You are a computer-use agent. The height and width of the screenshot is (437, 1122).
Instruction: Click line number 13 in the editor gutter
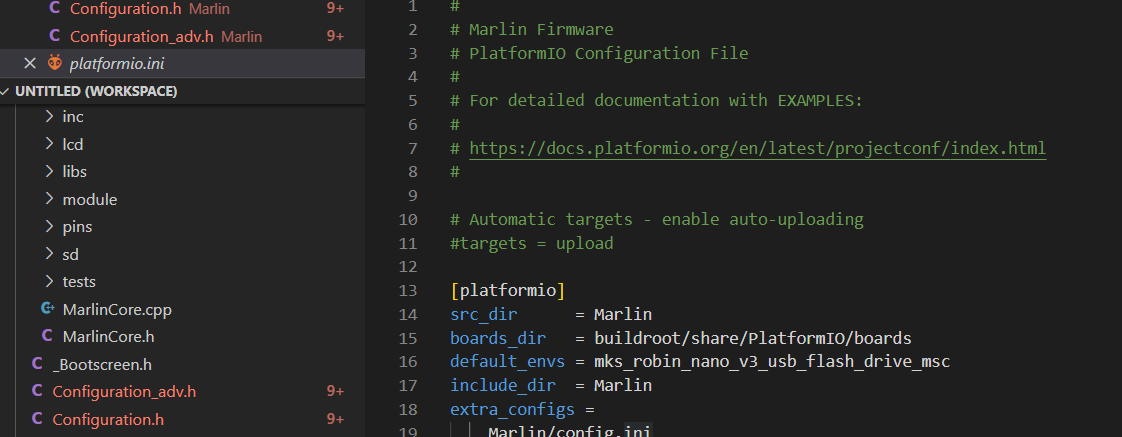click(x=407, y=290)
